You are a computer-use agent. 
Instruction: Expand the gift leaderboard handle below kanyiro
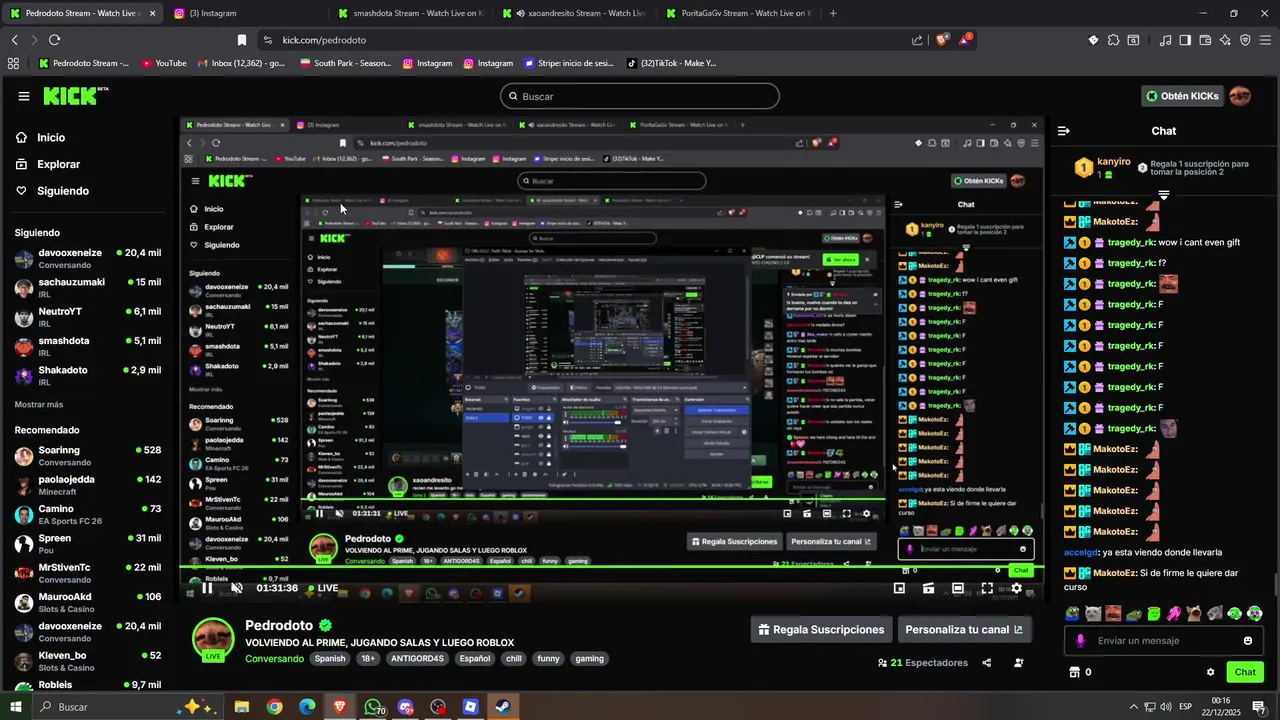tap(1164, 194)
